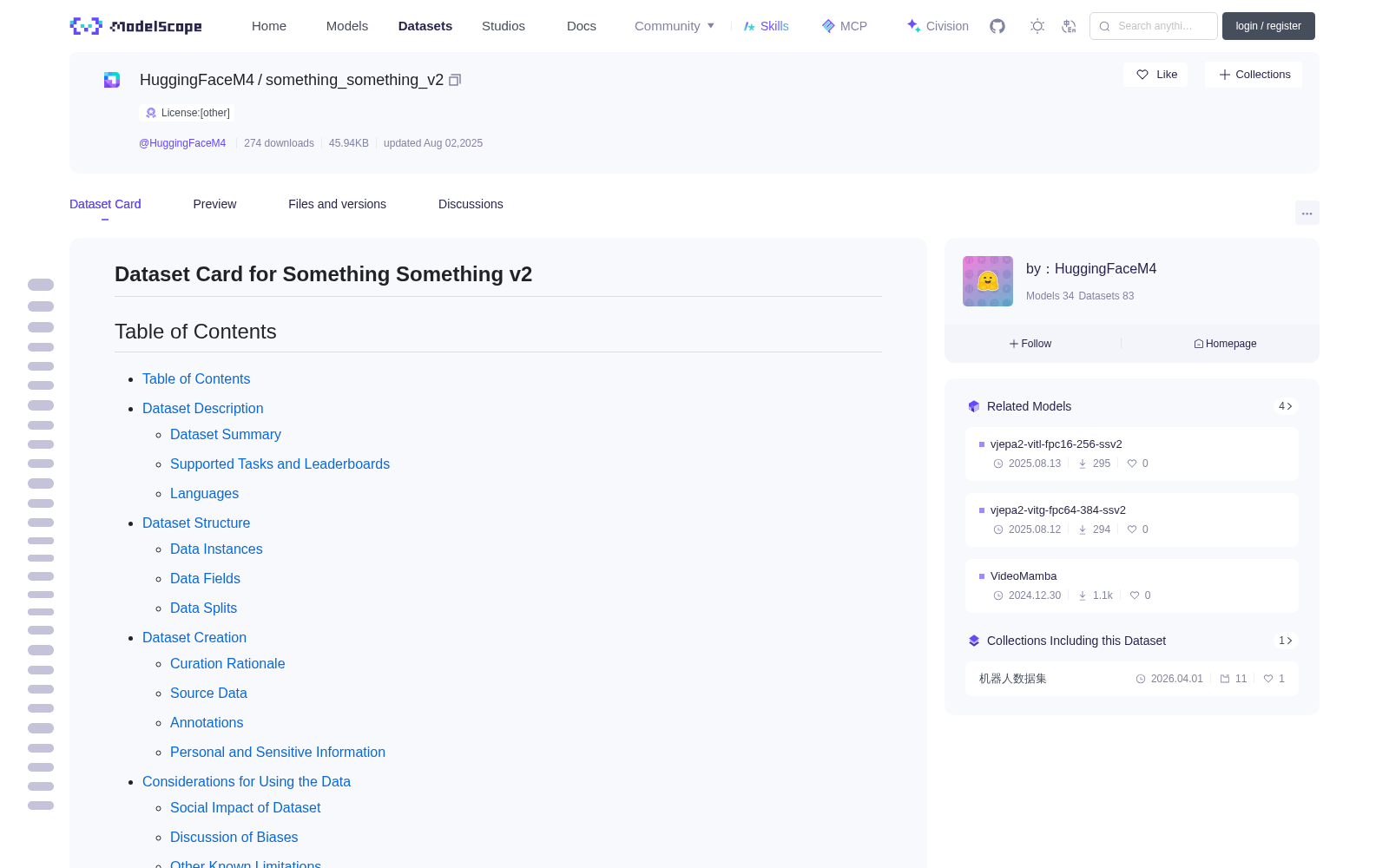
Task: Follow the HuggingFaceM4 organization
Action: [x=1030, y=344]
